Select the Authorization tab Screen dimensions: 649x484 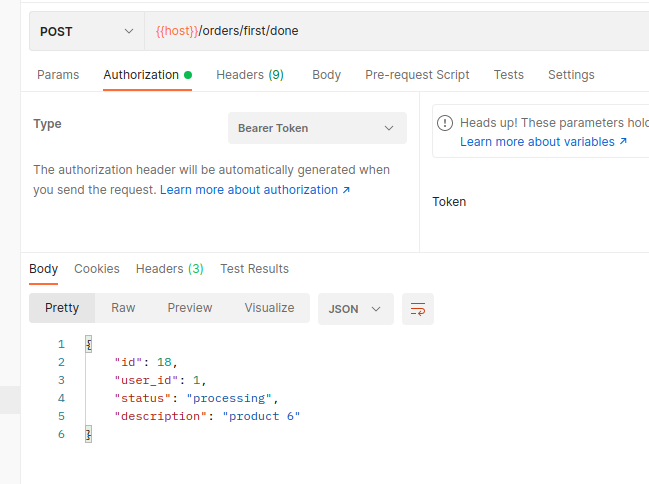pos(147,75)
